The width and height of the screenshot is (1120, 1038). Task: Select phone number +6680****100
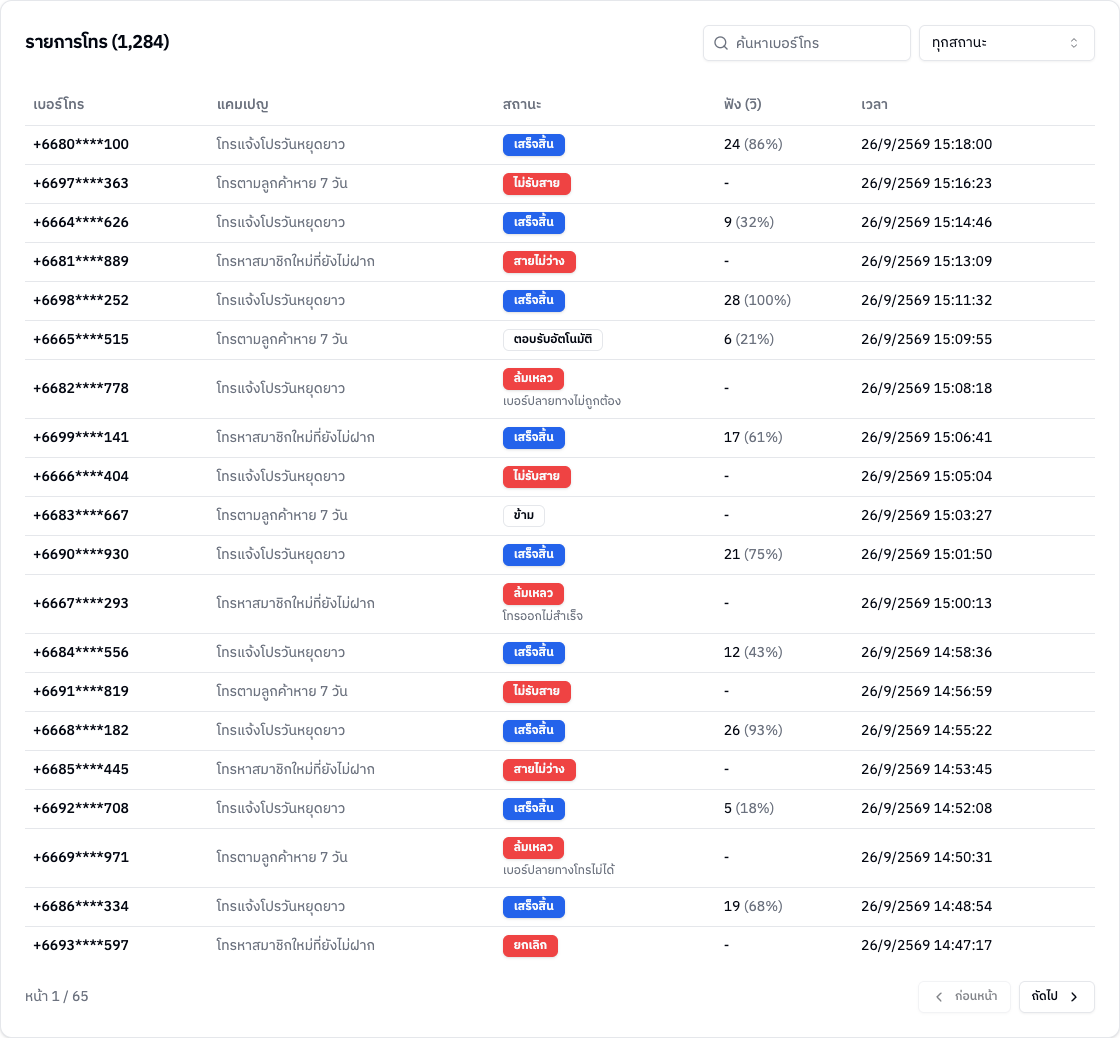pyautogui.click(x=81, y=144)
